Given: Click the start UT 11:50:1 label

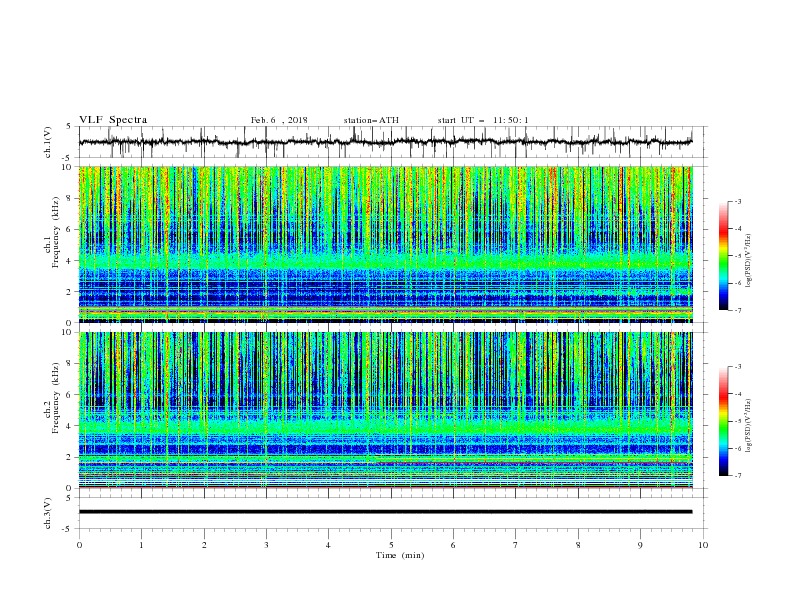Looking at the screenshot, I should point(483,120).
